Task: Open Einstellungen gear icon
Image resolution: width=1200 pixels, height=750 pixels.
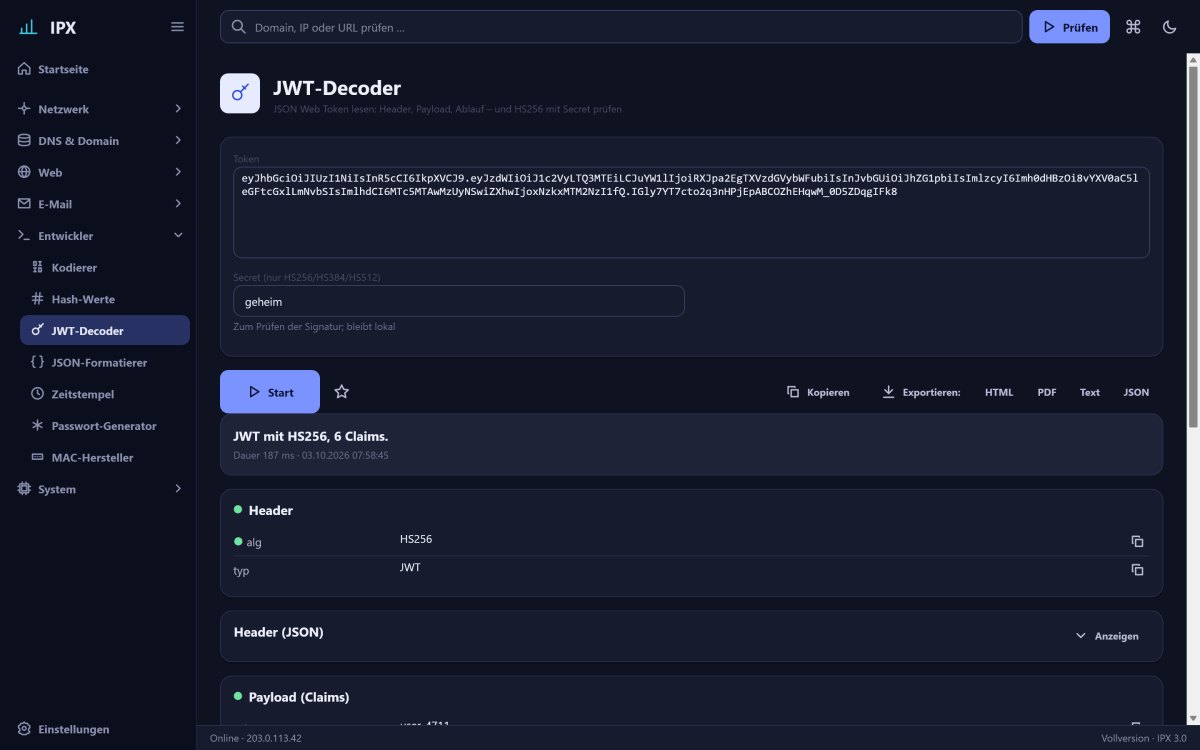Action: tap(24, 729)
